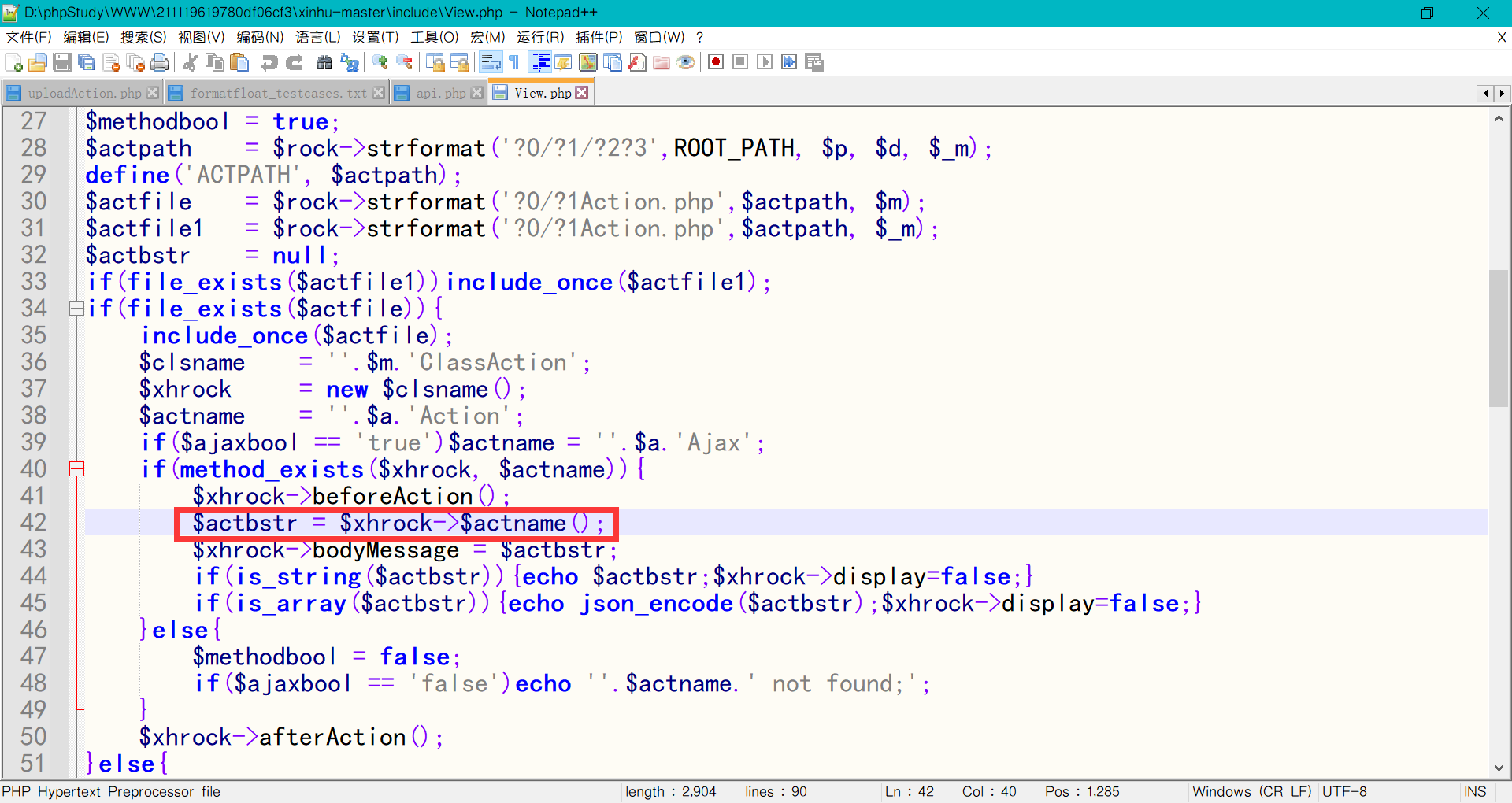Screen dimensions: 1512x803
Task: Open the 文件(F) menu
Action: pos(28,37)
